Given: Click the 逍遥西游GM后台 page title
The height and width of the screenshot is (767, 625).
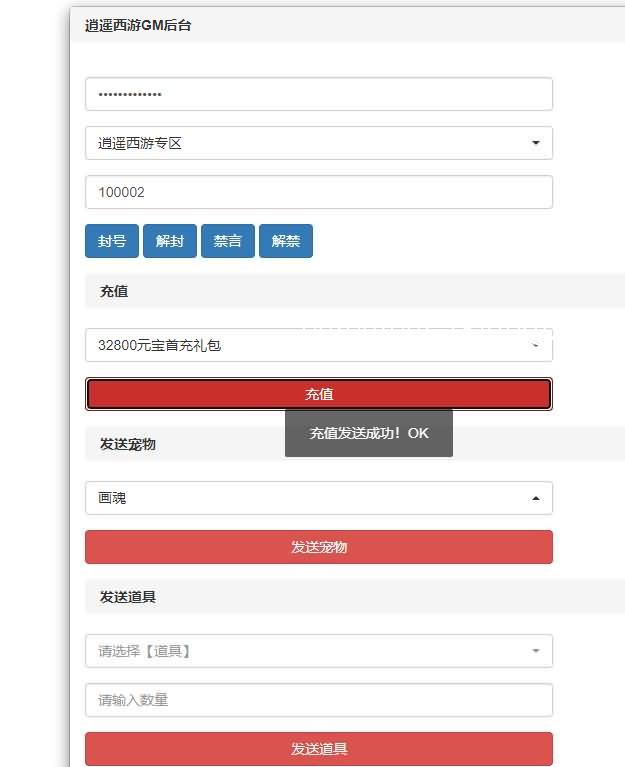Looking at the screenshot, I should (138, 25).
